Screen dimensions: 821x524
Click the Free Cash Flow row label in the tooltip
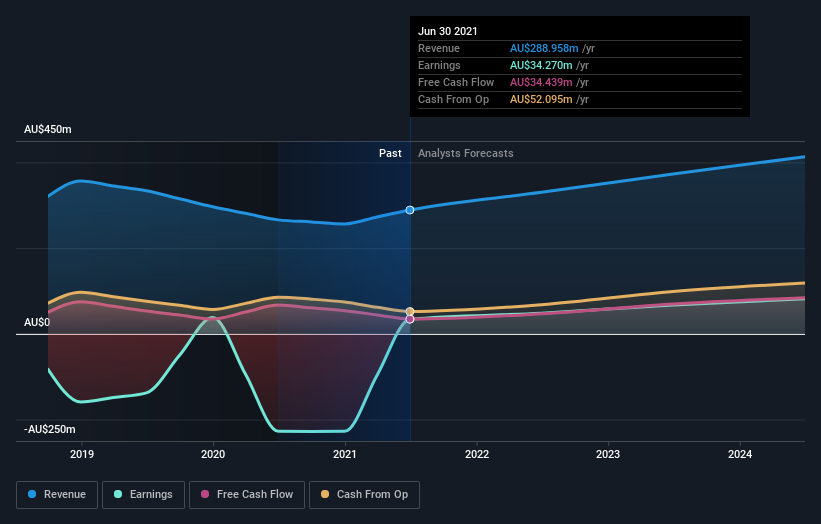pyautogui.click(x=456, y=82)
